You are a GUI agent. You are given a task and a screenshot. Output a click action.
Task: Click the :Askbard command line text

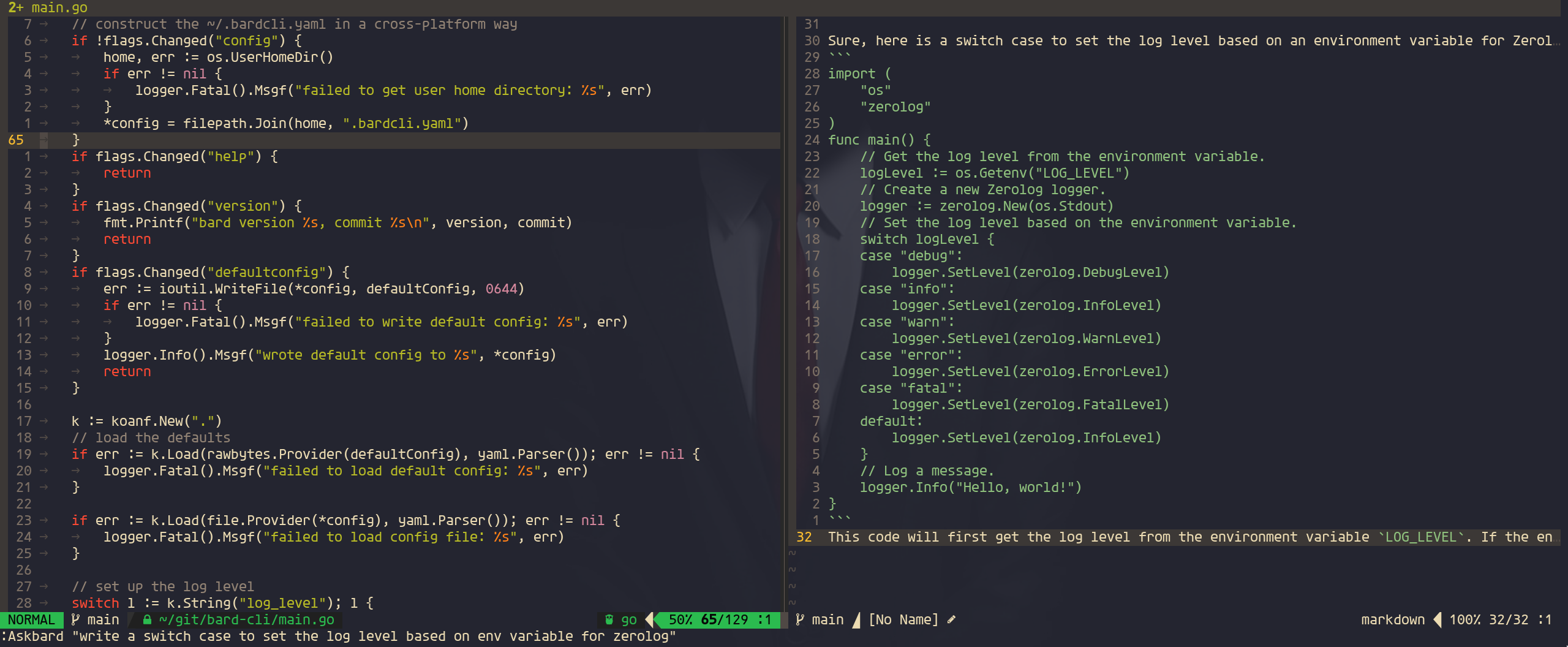coord(338,636)
